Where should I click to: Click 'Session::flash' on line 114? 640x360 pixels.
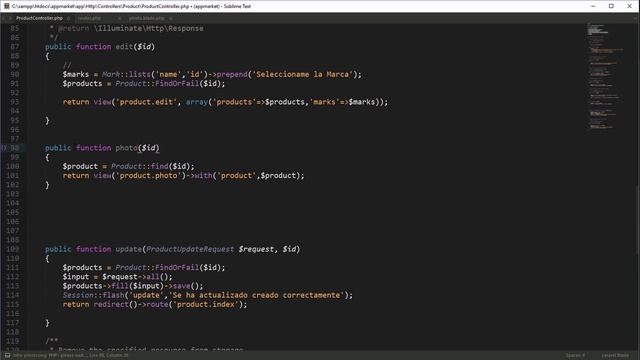(x=93, y=295)
